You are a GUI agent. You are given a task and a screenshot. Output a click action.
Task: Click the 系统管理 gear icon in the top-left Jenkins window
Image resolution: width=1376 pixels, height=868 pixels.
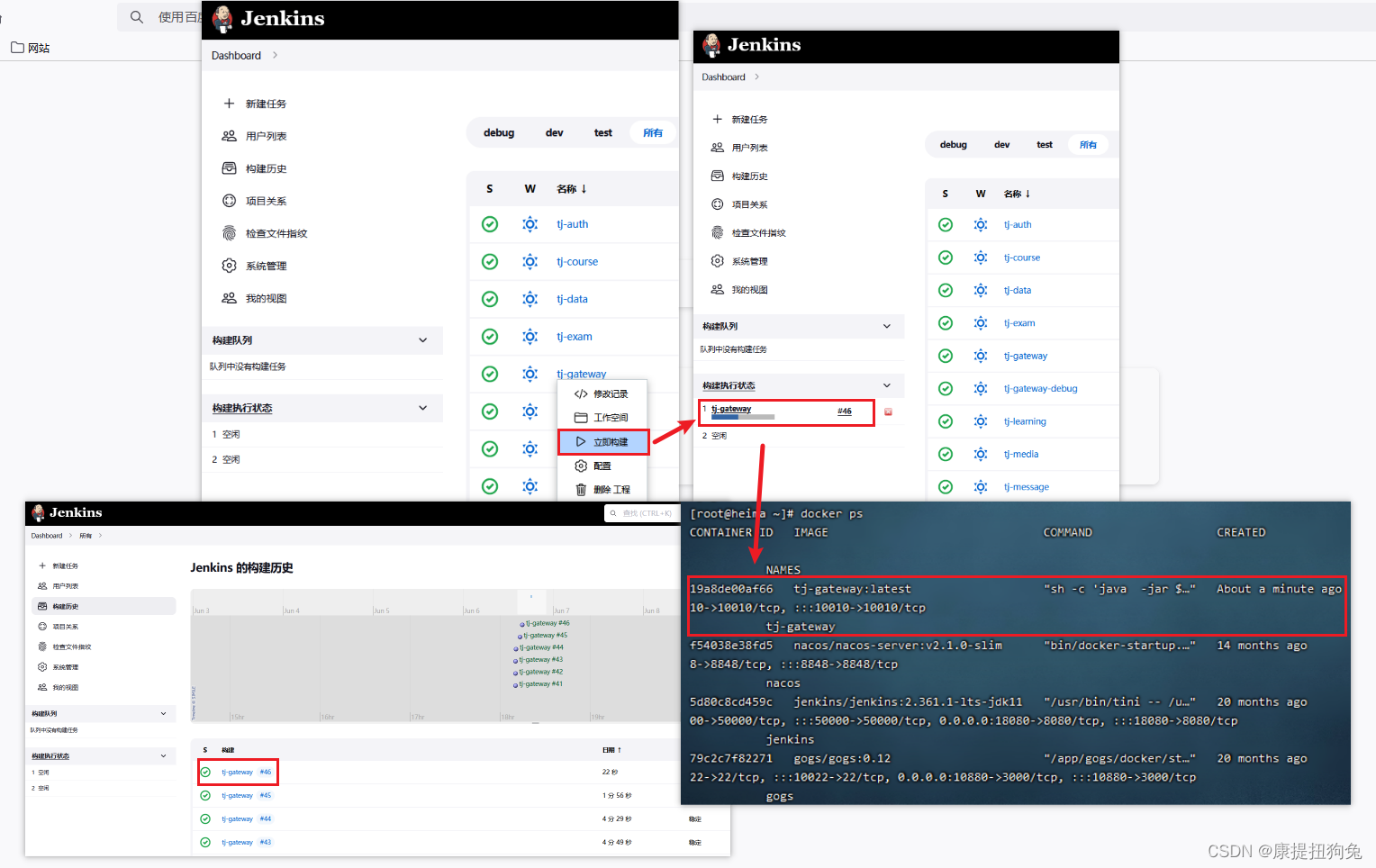(x=229, y=266)
